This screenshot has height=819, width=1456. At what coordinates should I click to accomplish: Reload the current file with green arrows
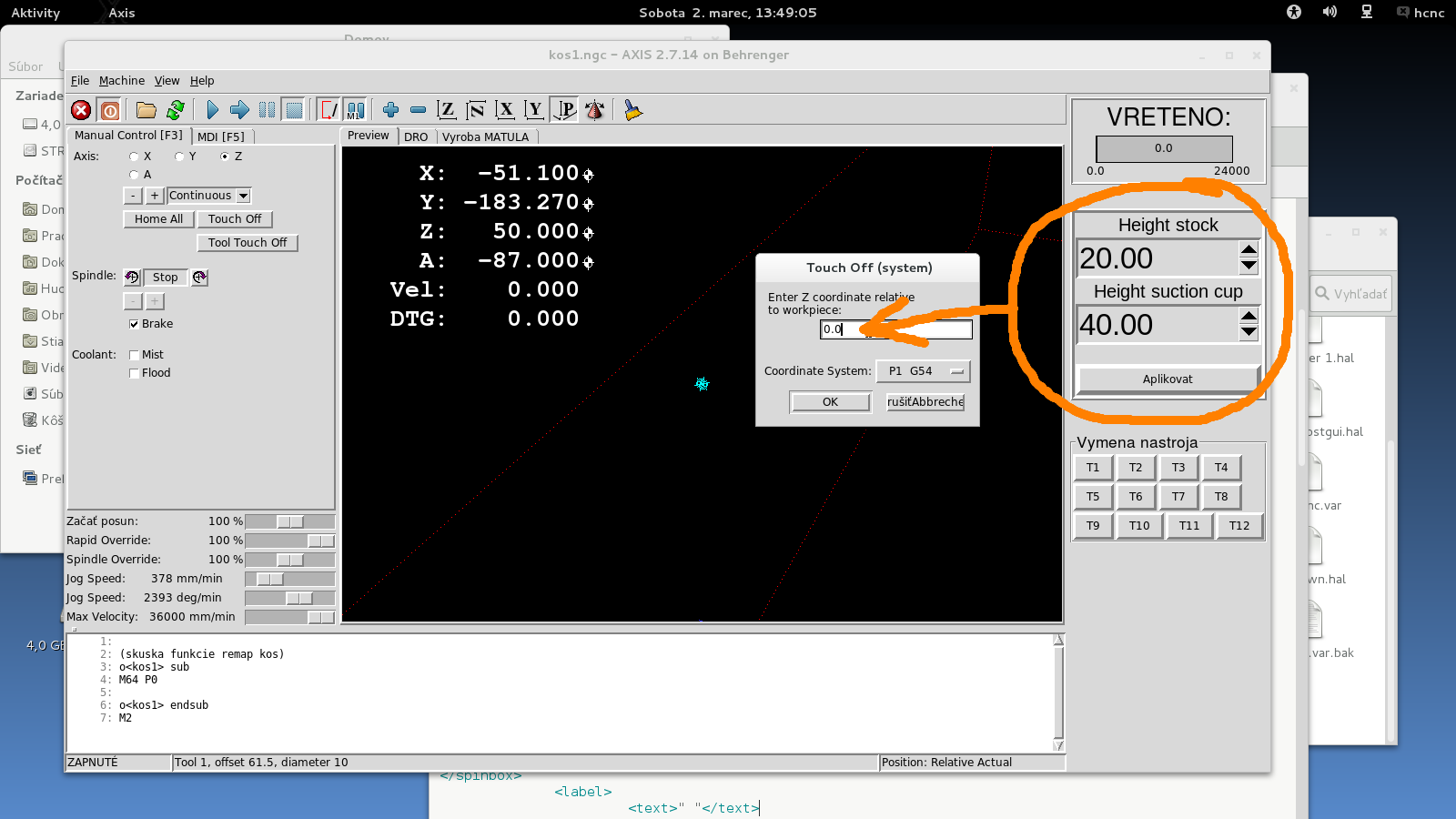176,110
